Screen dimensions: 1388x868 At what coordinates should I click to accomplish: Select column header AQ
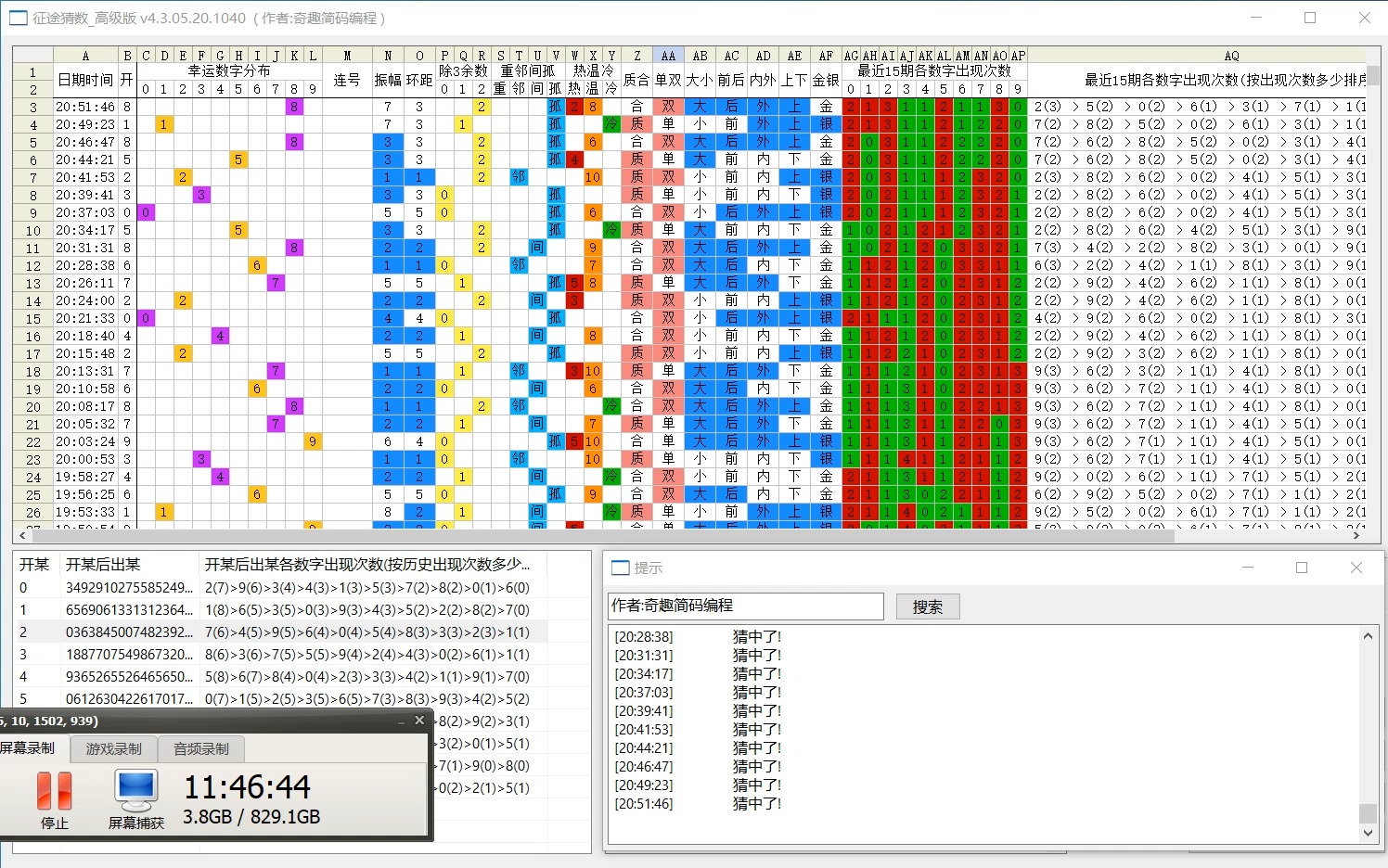tap(1231, 56)
